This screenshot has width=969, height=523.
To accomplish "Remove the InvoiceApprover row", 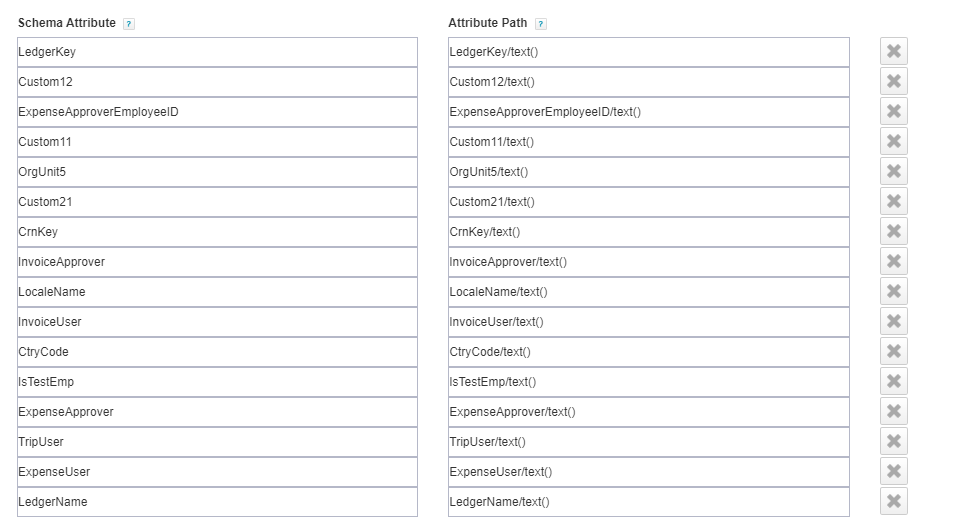I will pos(894,262).
